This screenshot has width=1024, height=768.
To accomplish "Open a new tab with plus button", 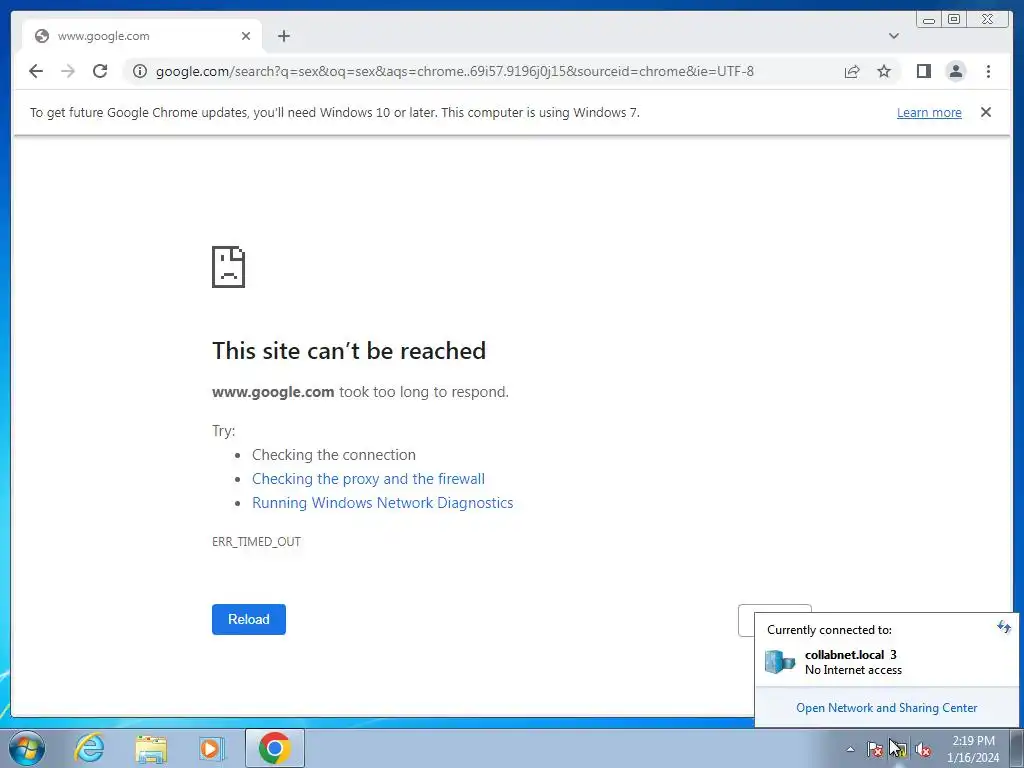I will [x=283, y=36].
